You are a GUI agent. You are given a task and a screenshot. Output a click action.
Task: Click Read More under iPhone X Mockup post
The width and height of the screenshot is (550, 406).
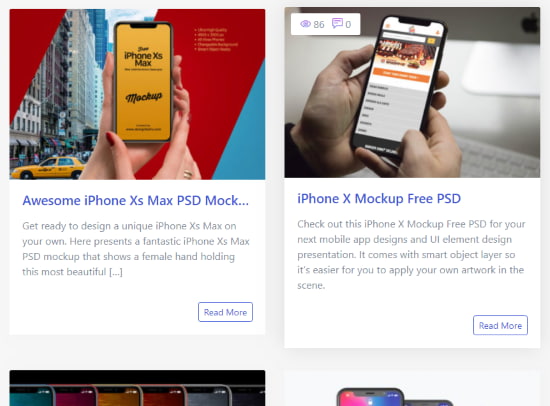pos(500,325)
